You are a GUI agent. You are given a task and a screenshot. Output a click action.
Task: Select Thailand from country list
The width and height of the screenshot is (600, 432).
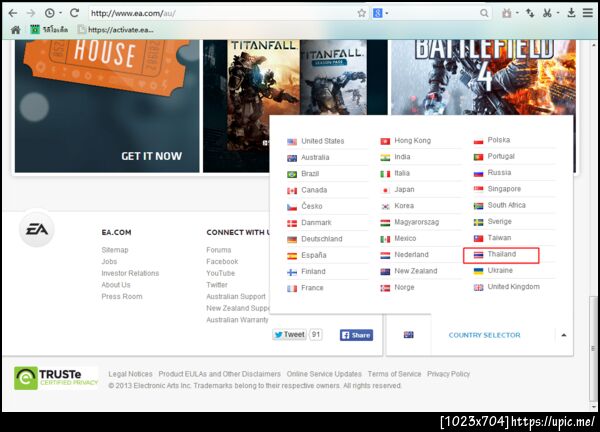[x=501, y=254]
